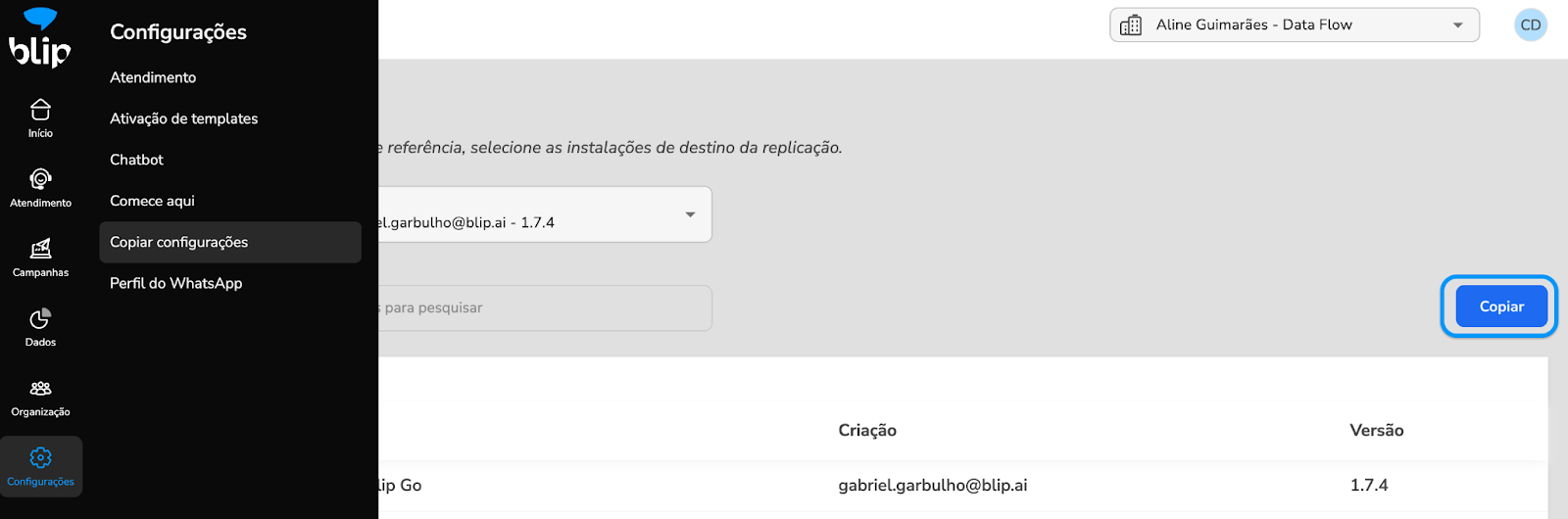Select Chatbot settings menu item

pyautogui.click(x=137, y=160)
